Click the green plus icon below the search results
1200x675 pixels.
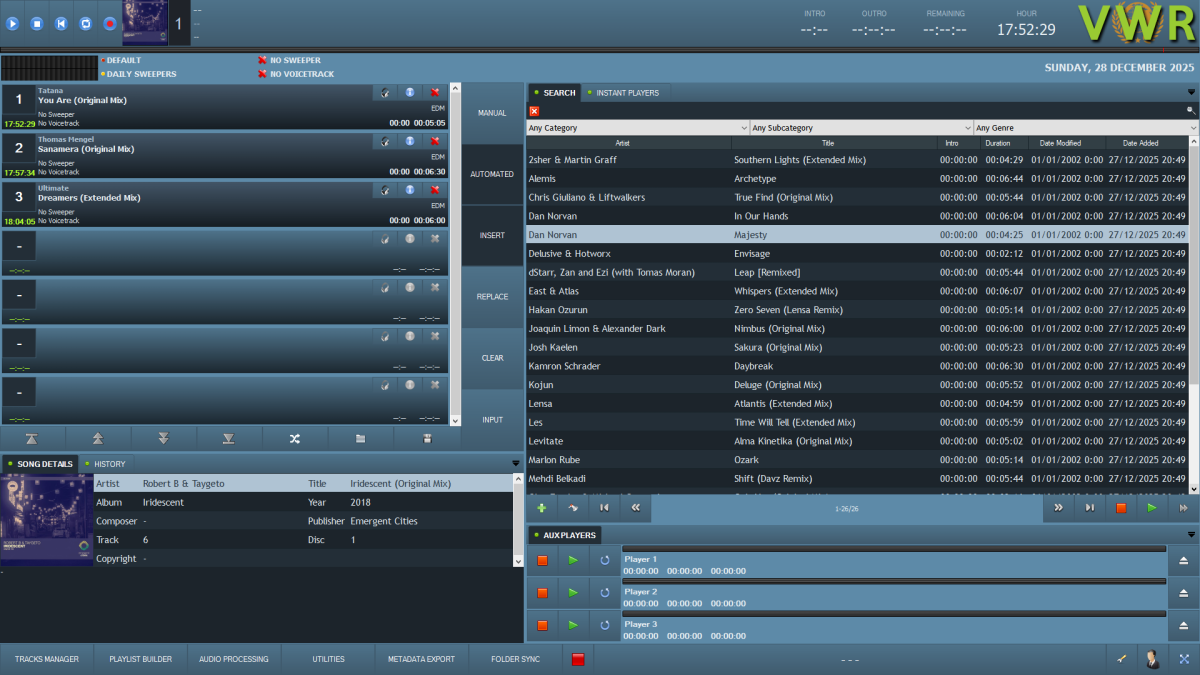pyautogui.click(x=541, y=507)
